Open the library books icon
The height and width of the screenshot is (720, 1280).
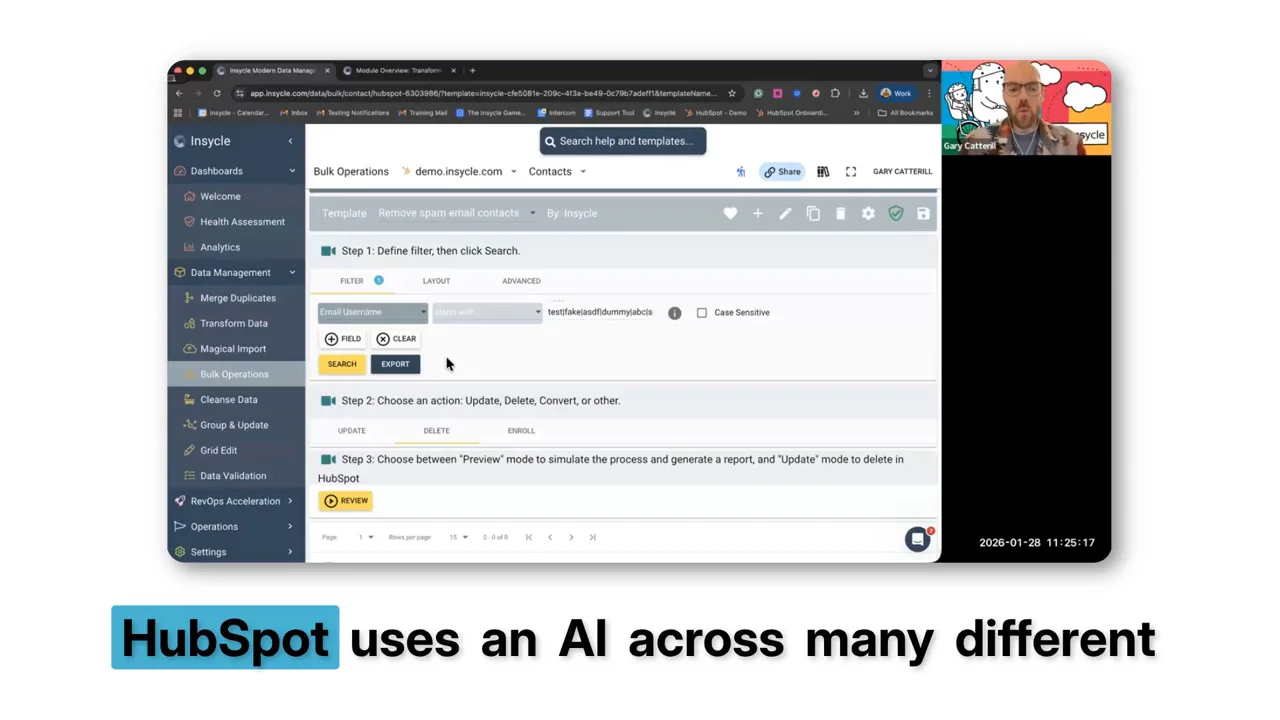823,172
